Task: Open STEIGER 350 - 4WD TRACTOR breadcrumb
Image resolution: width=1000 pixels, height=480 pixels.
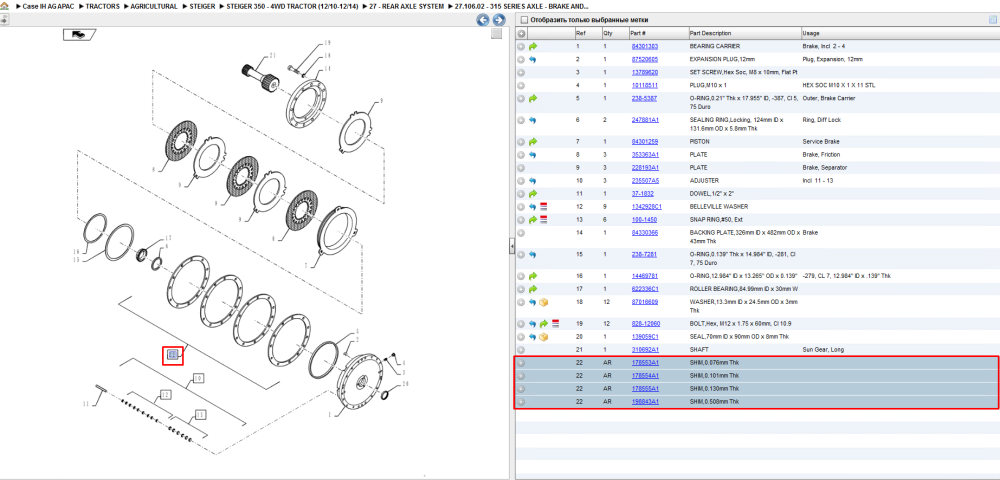Action: pos(291,6)
